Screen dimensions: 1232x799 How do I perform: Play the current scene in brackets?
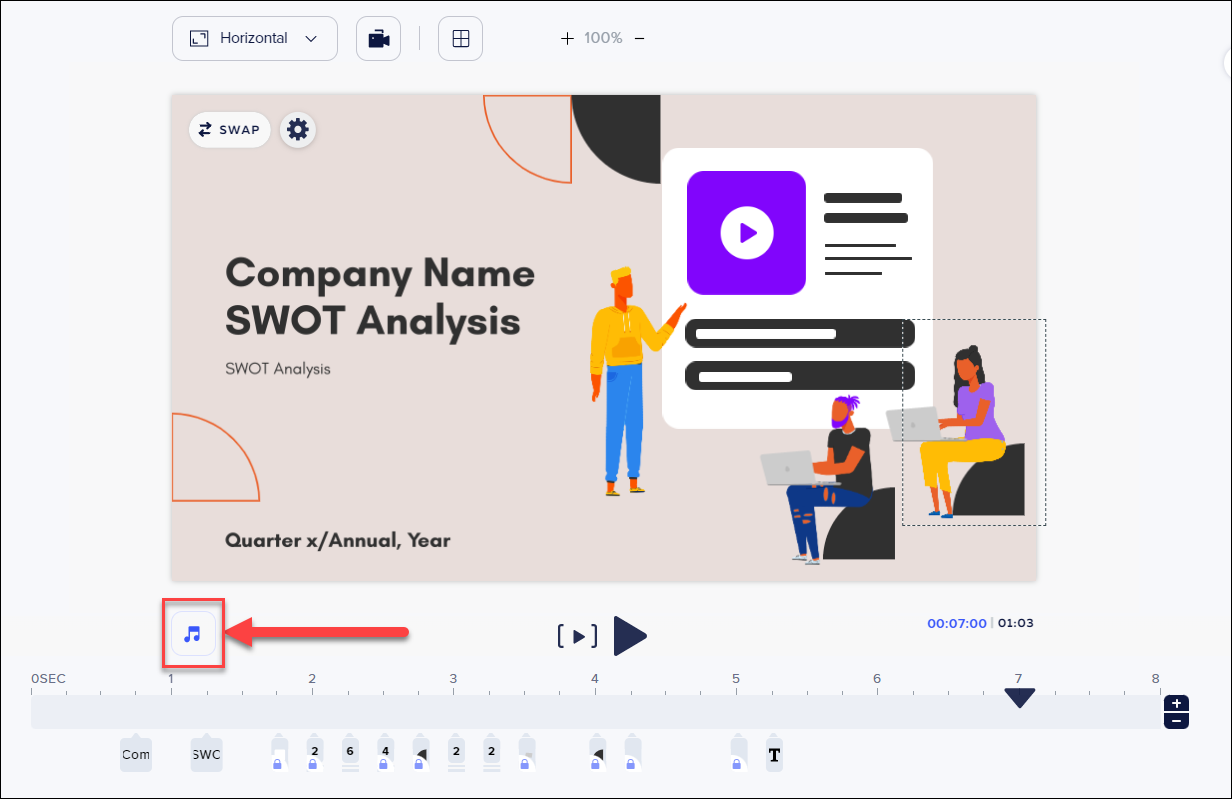(x=578, y=636)
